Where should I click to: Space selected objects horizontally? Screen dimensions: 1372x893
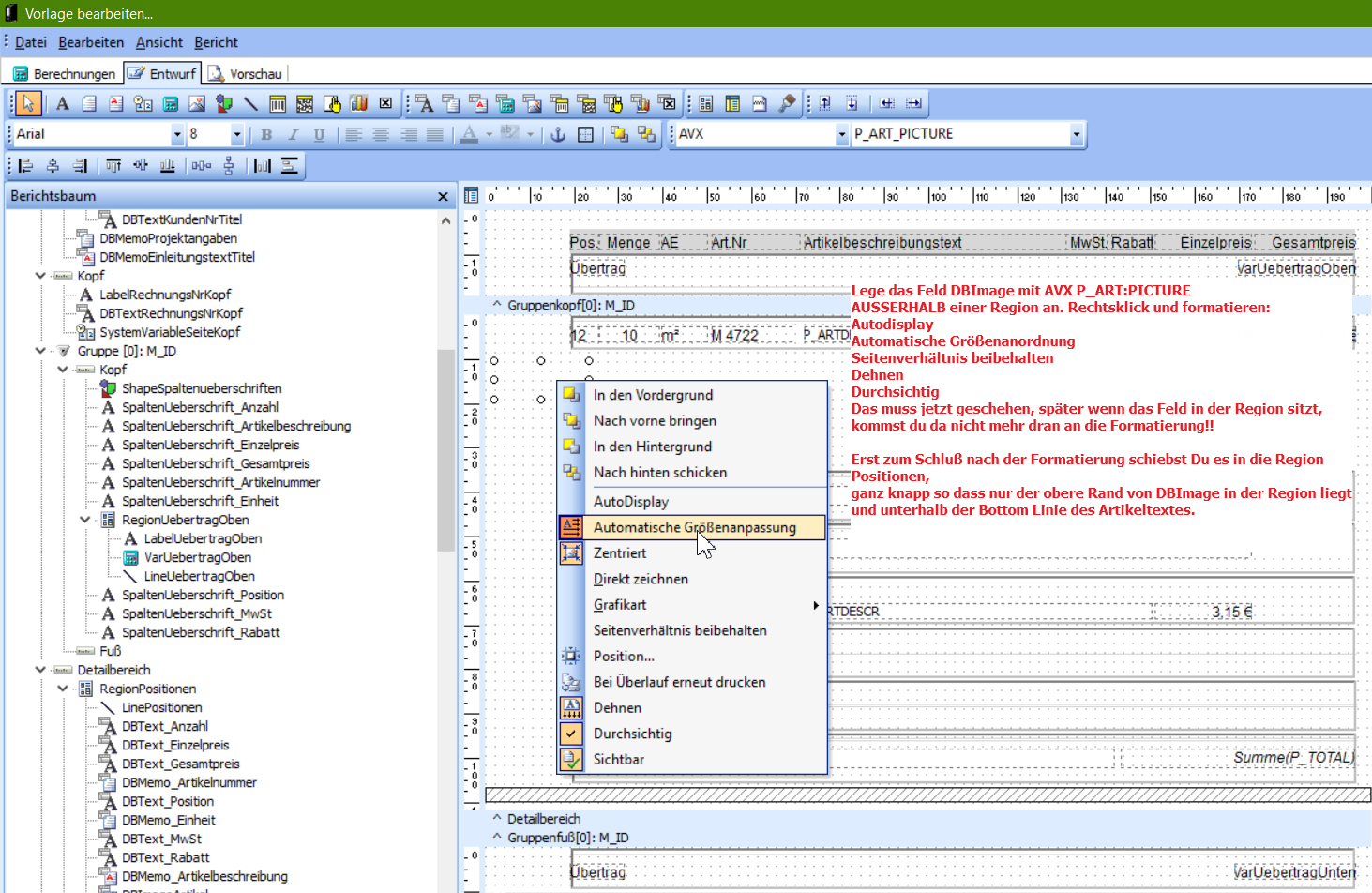[x=202, y=166]
